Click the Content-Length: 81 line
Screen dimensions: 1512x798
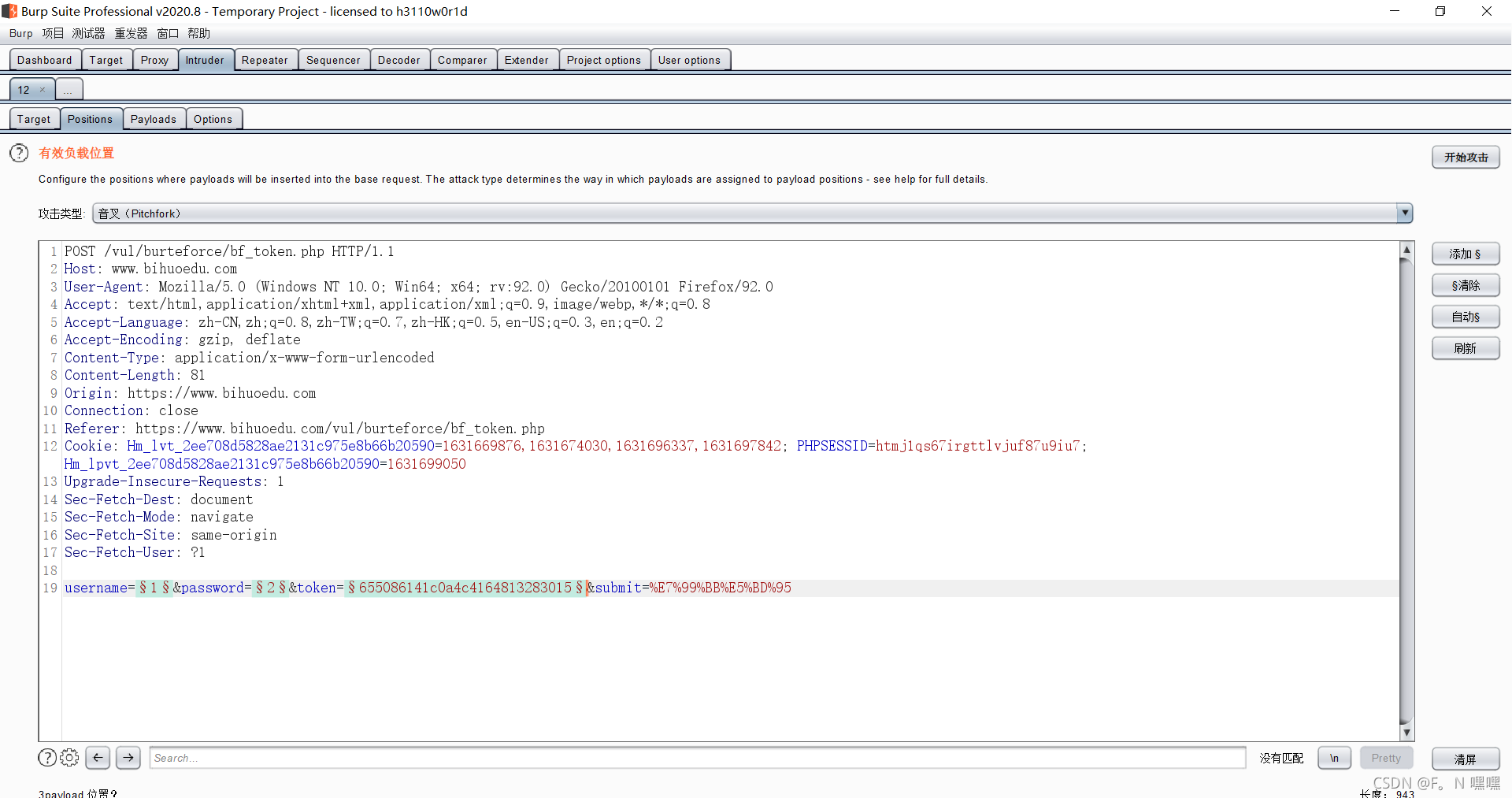135,375
